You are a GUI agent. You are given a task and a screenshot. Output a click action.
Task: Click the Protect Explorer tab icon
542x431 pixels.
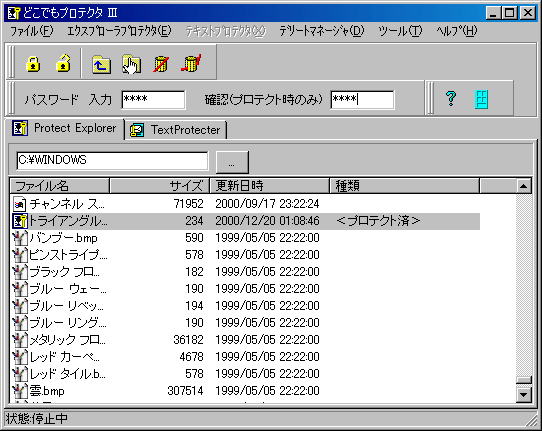[x=20, y=128]
